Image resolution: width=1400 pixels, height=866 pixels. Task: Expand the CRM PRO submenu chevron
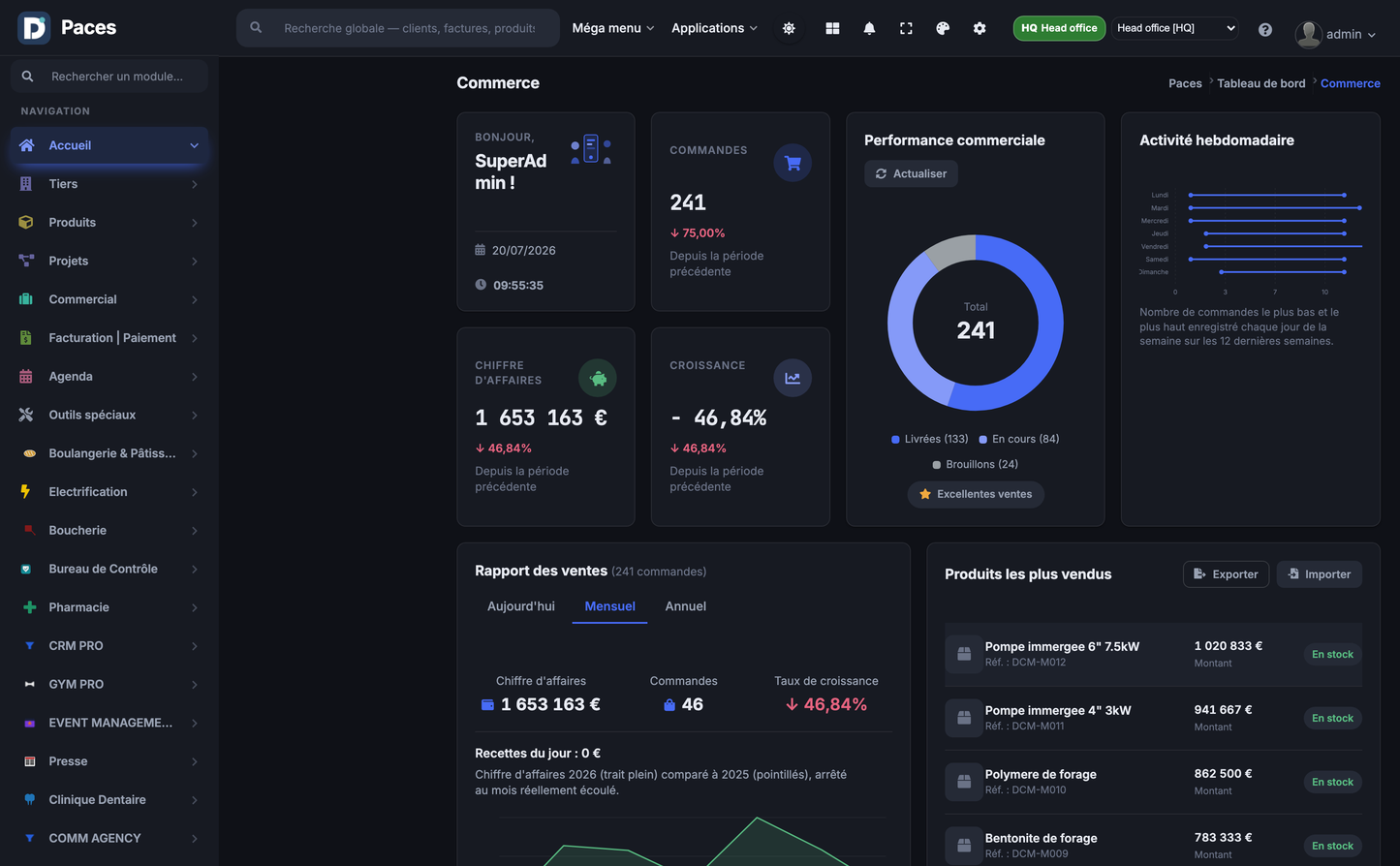pyautogui.click(x=194, y=646)
